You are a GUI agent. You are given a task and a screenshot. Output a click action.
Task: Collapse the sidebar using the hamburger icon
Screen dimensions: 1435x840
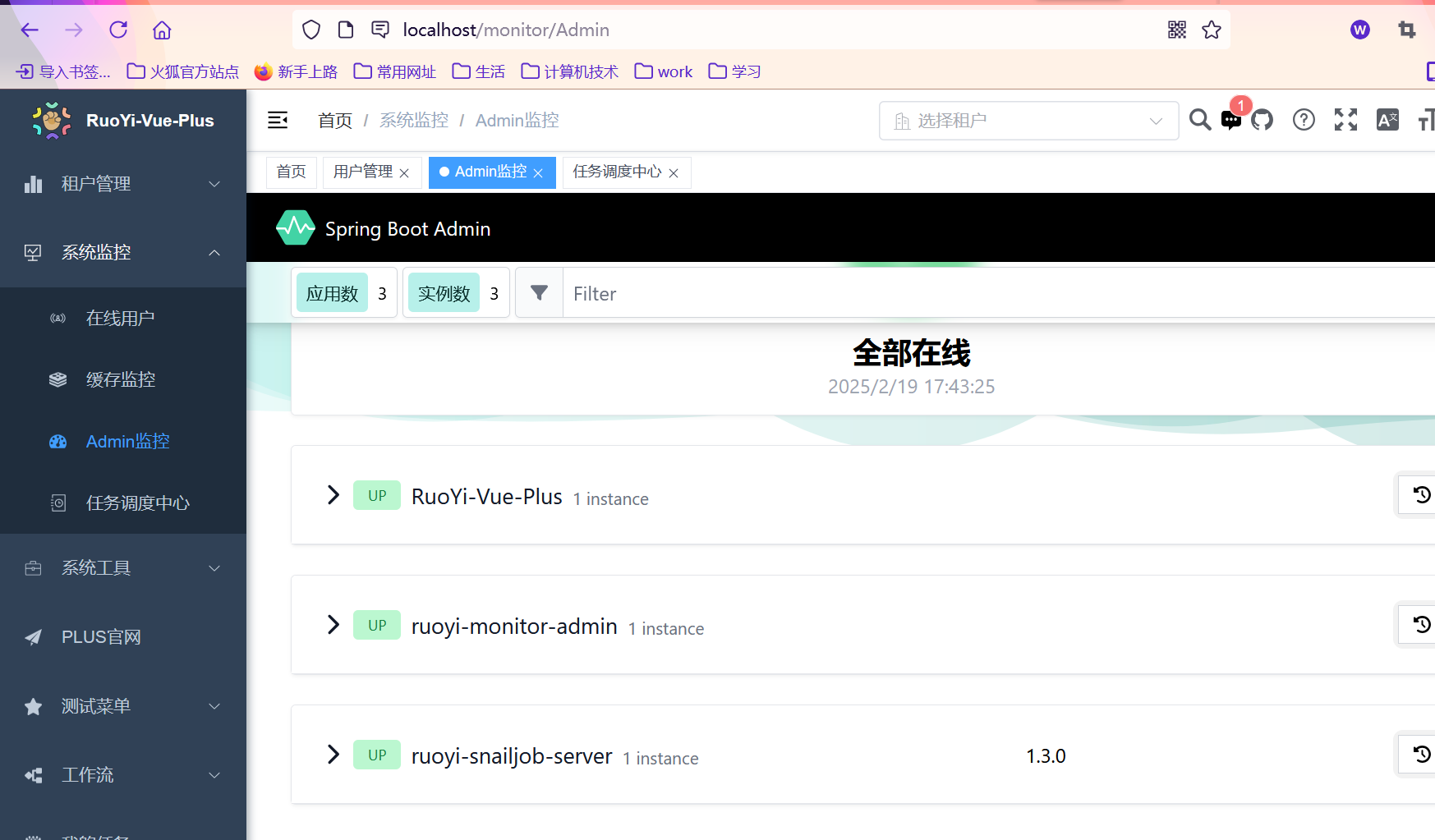(x=278, y=121)
